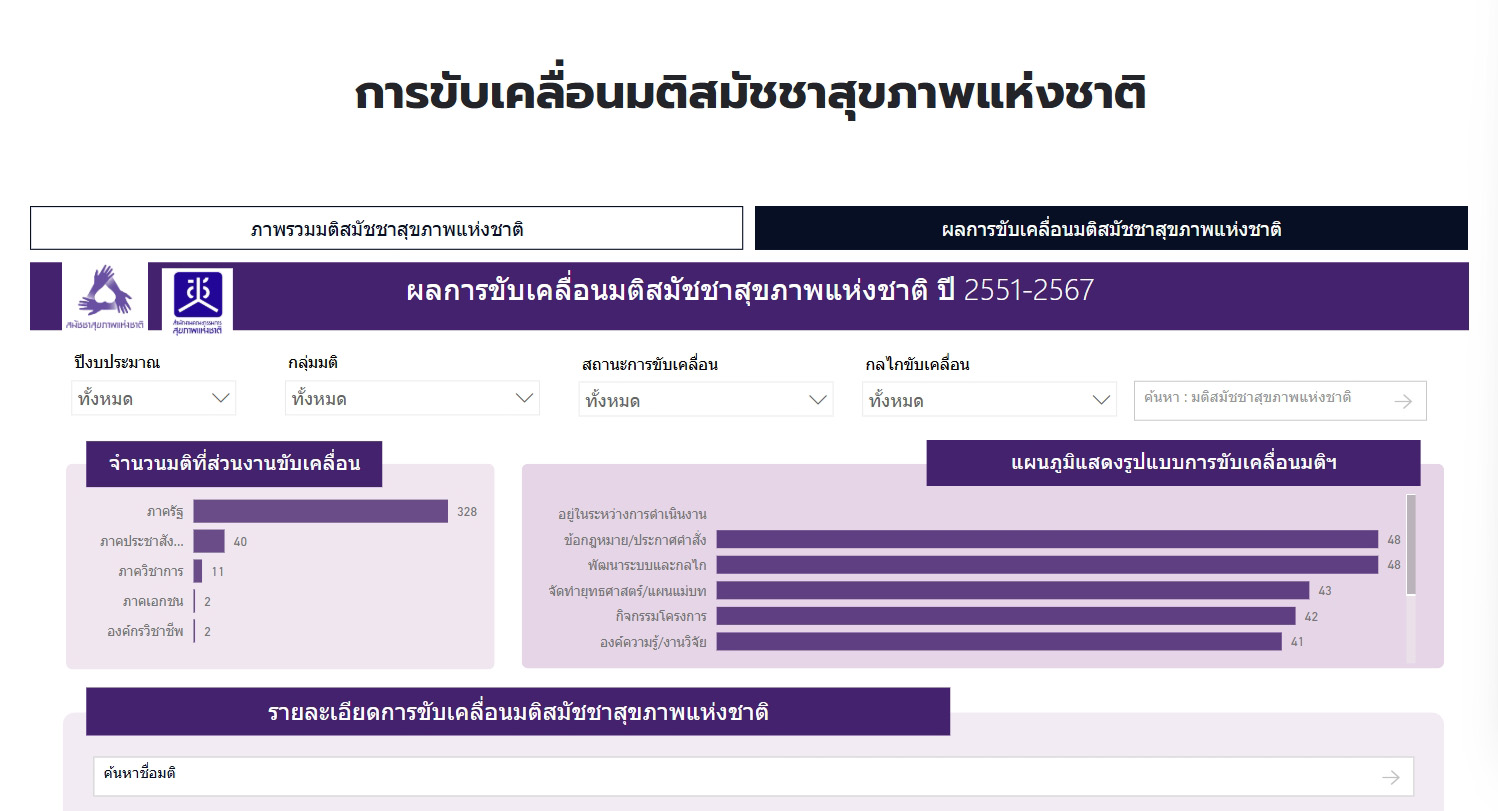Click the จัดทำยุทธศาสตร์/แผนแม่บท bar
Viewport: 1498px width, 811px height.
pyautogui.click(x=1012, y=591)
